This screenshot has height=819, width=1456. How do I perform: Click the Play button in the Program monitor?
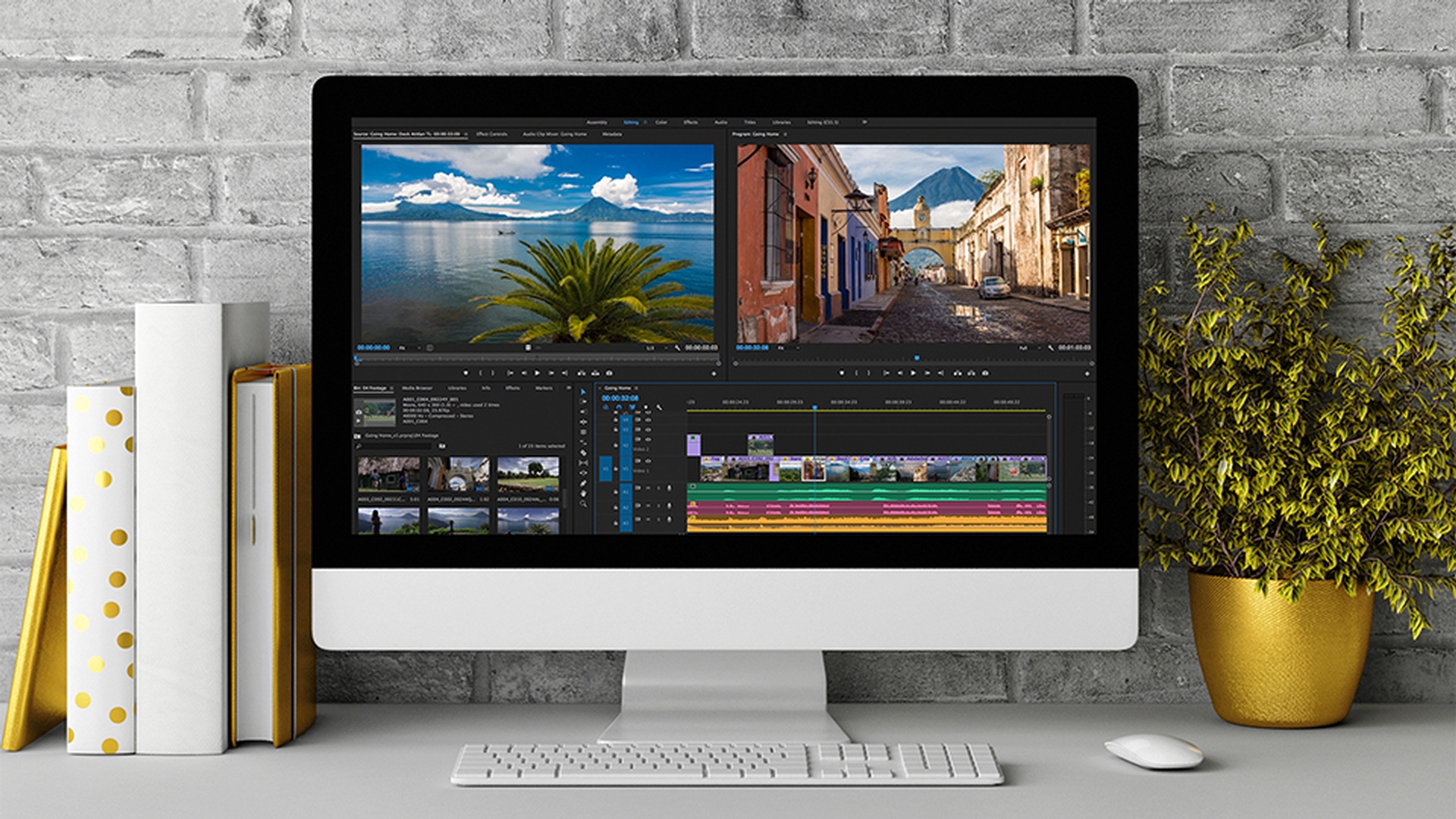(913, 373)
